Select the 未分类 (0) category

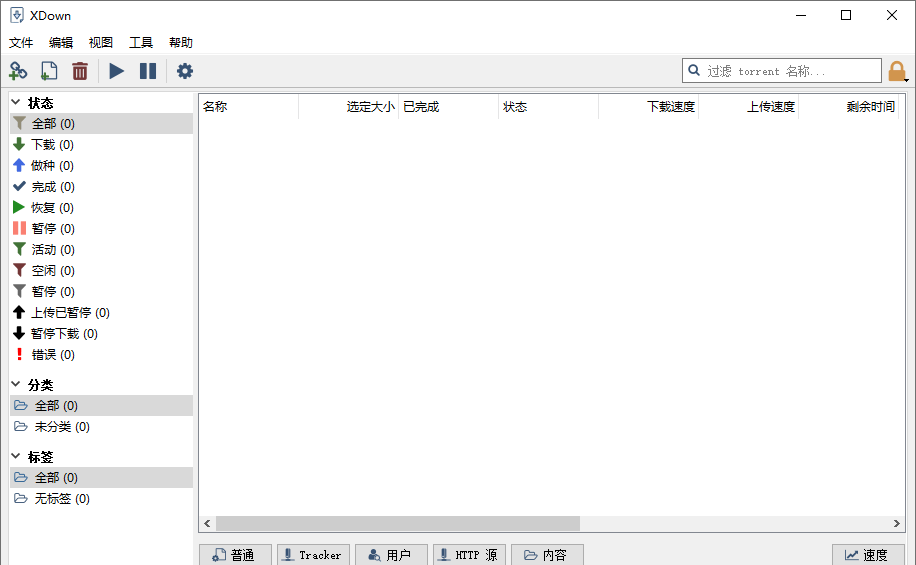[102, 427]
